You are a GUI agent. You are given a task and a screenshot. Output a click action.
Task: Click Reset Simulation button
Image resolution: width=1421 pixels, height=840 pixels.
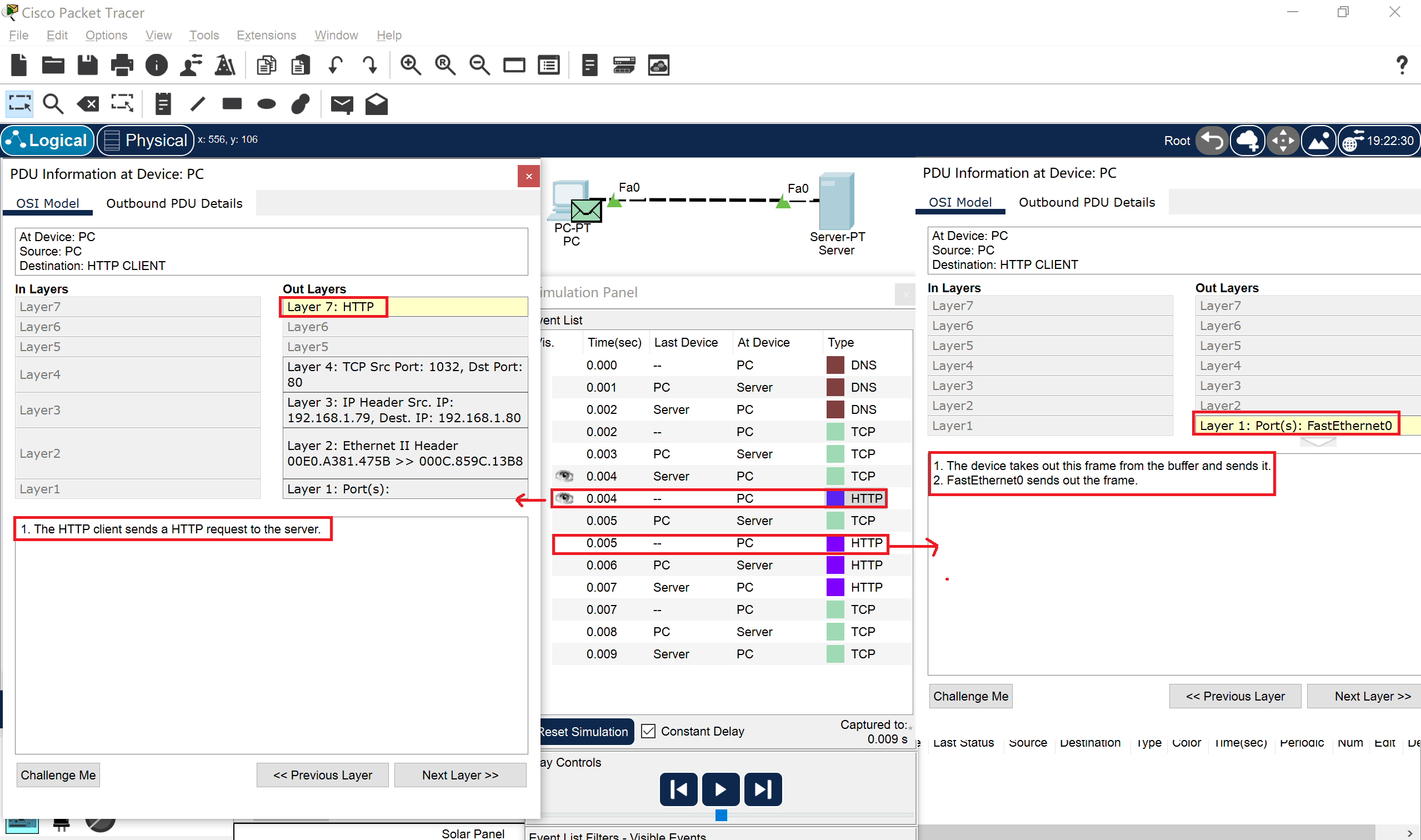point(583,731)
